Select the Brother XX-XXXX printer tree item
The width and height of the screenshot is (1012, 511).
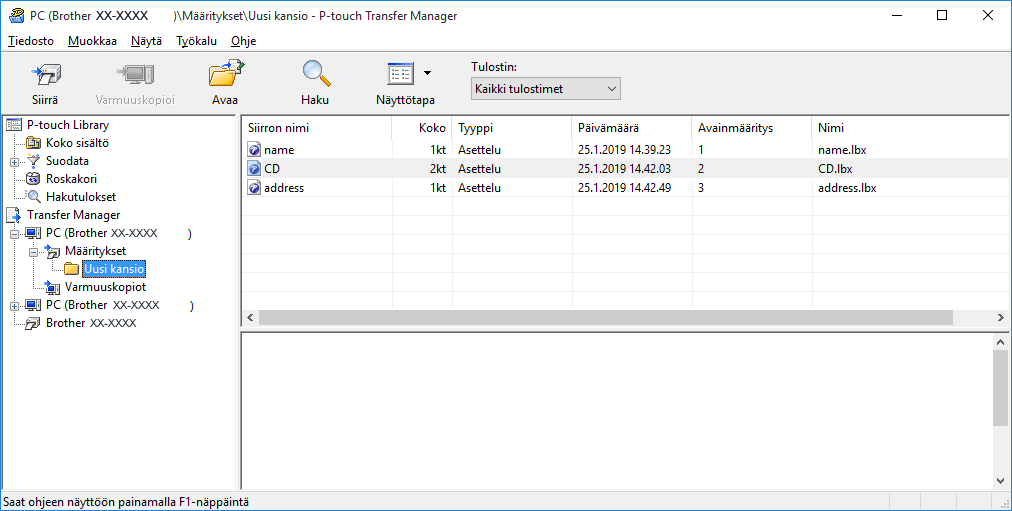point(91,323)
